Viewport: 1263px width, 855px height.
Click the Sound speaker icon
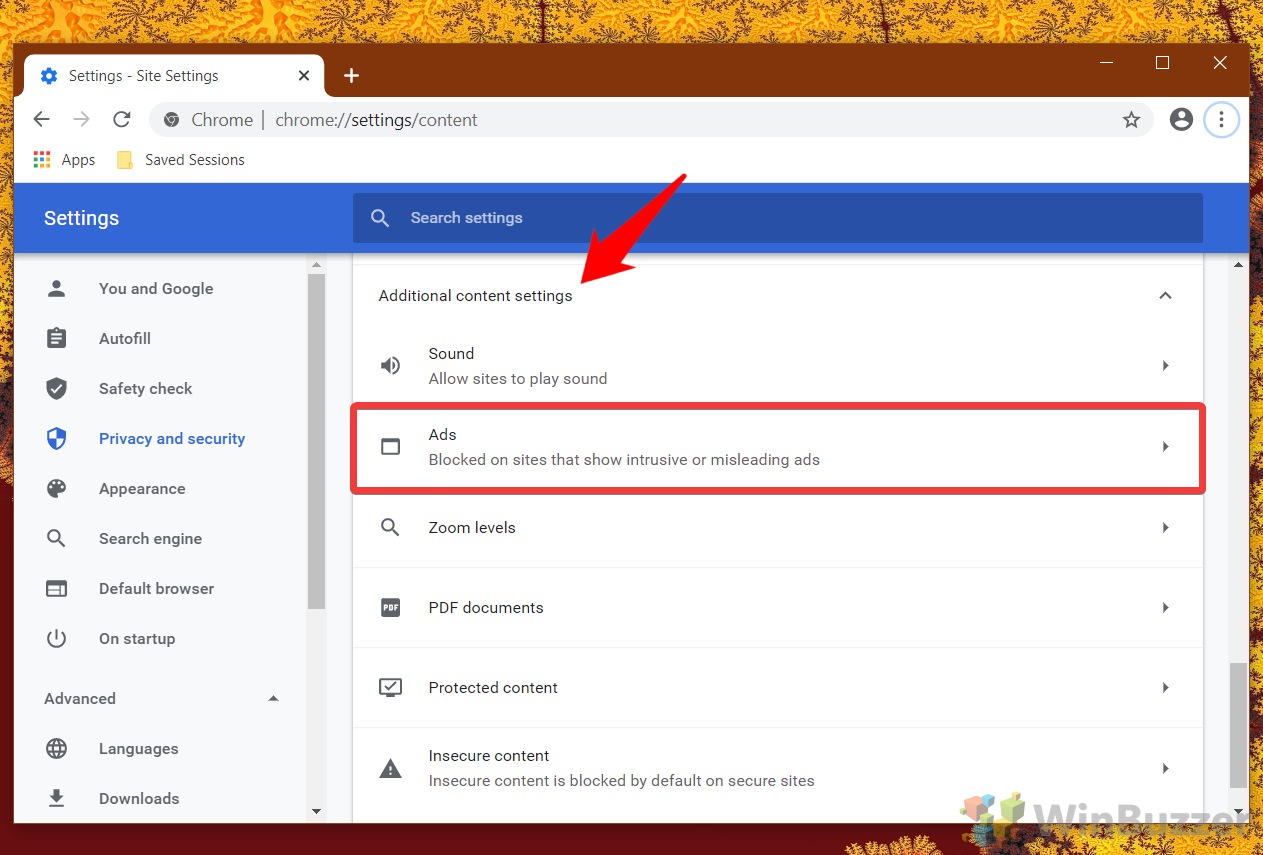pos(391,366)
